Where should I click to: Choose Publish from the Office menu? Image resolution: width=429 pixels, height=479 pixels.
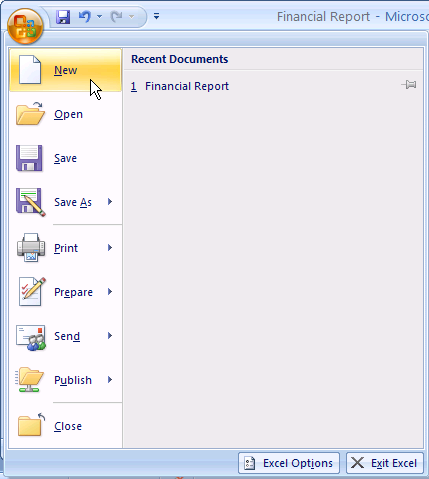[x=65, y=380]
